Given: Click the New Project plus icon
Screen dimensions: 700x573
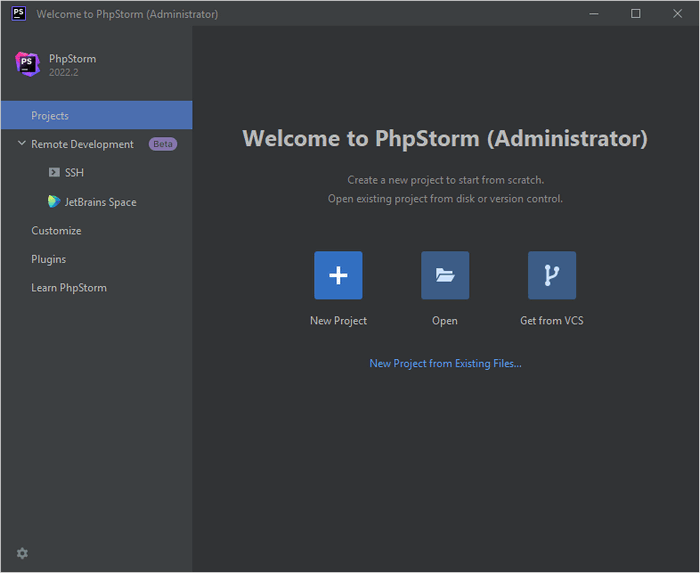Looking at the screenshot, I should (x=338, y=275).
